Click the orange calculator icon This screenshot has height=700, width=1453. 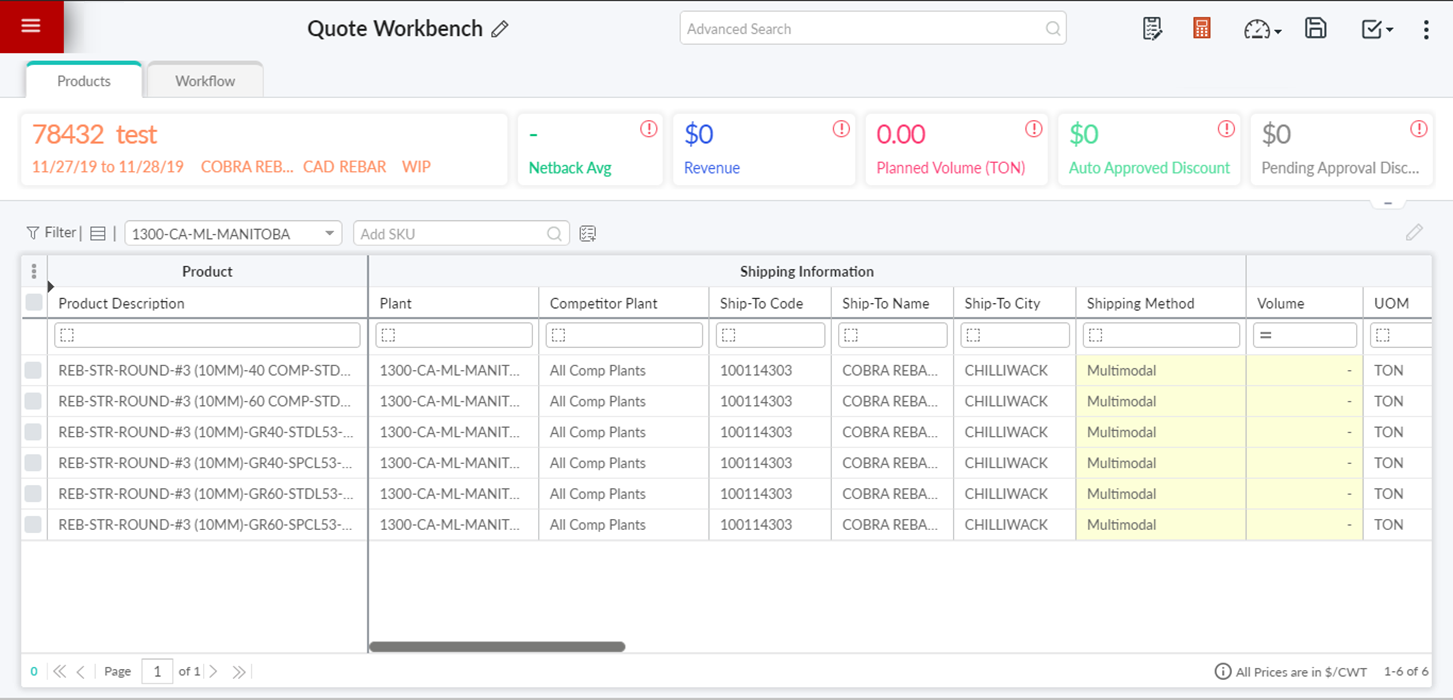(x=1202, y=29)
